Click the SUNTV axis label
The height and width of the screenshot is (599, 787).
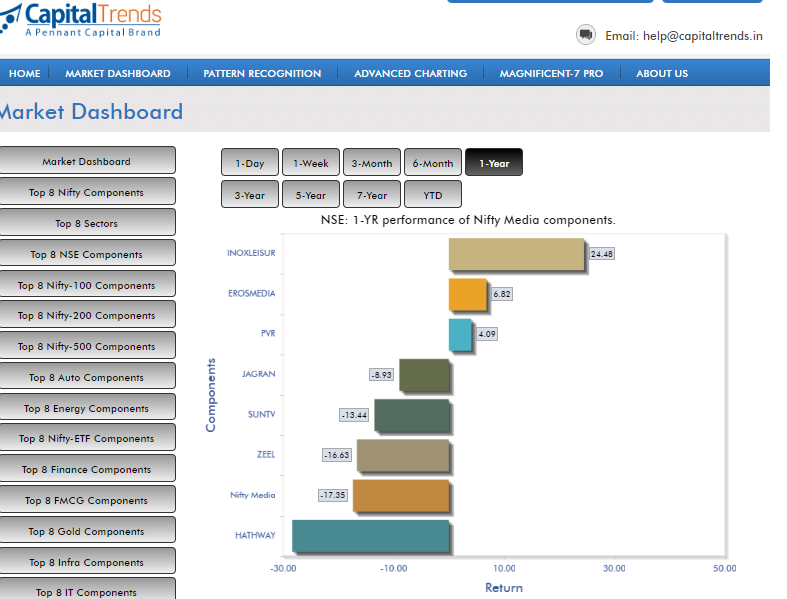tap(261, 414)
